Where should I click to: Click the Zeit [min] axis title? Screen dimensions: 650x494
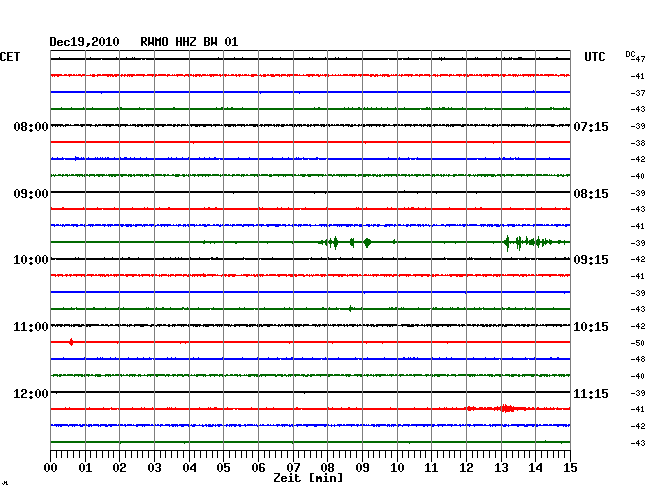(x=308, y=478)
